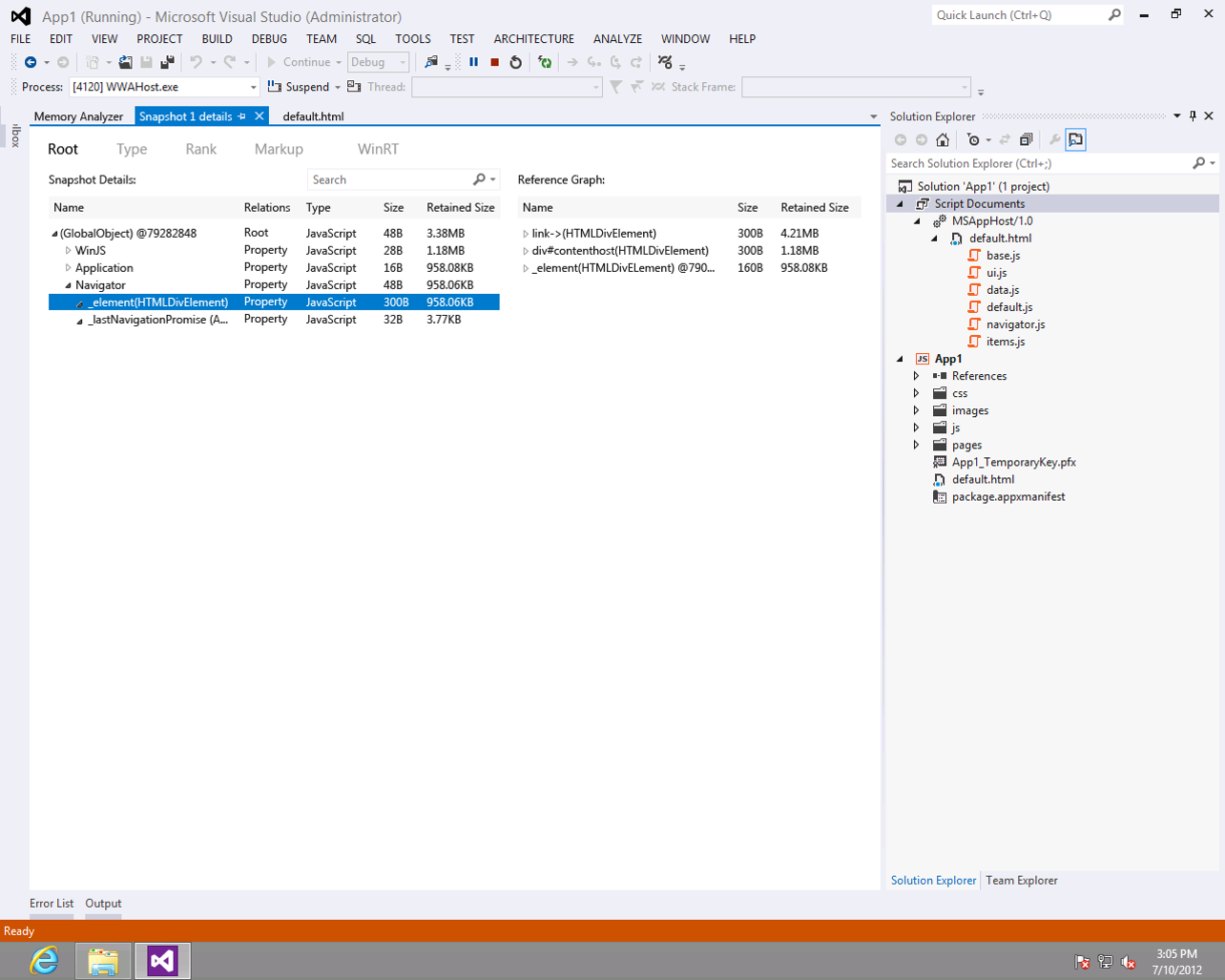Click Collapse All icon in Solution Explorer

pos(1026,139)
